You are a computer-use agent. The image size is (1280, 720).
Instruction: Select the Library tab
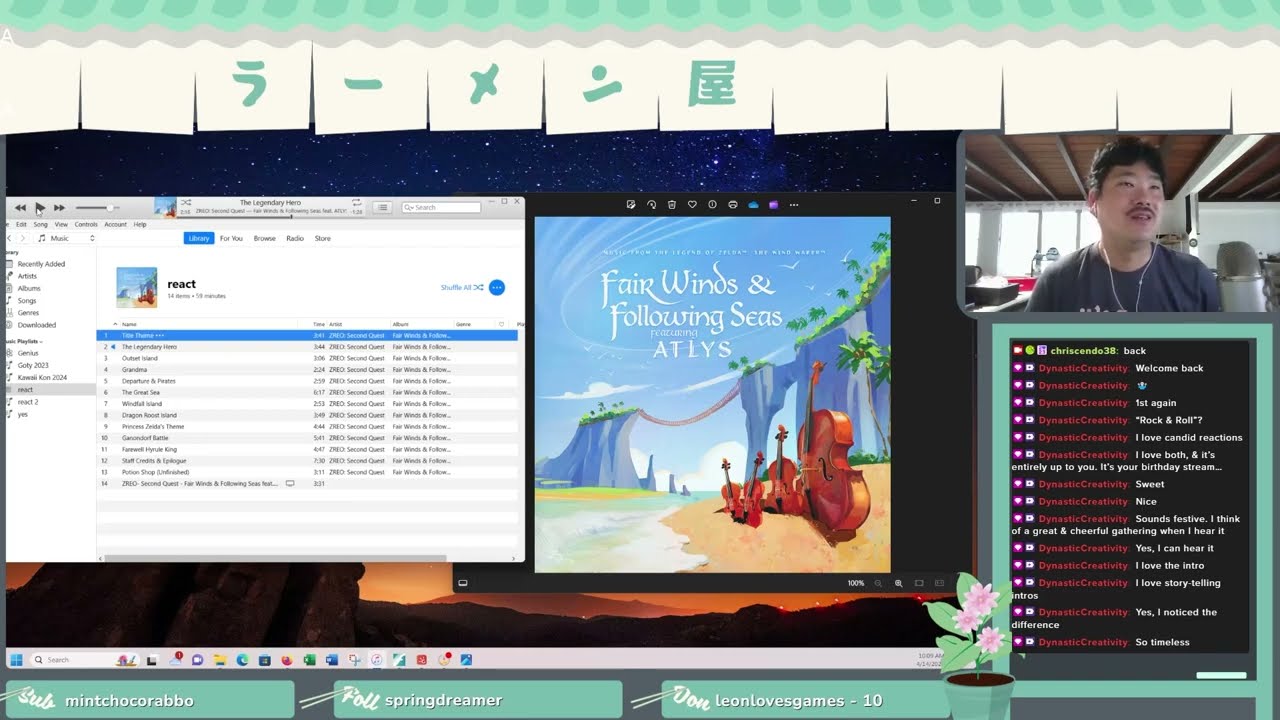click(199, 238)
